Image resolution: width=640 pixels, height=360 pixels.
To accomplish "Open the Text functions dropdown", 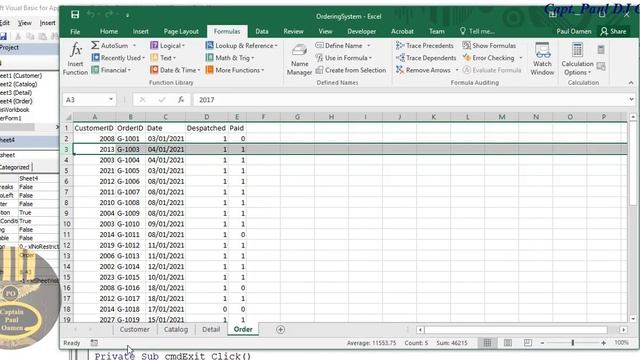I will (x=162, y=58).
